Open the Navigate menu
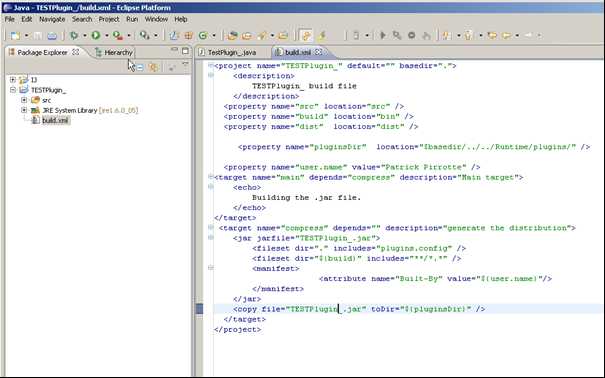Image resolution: width=605 pixels, height=378 pixels. point(52,19)
